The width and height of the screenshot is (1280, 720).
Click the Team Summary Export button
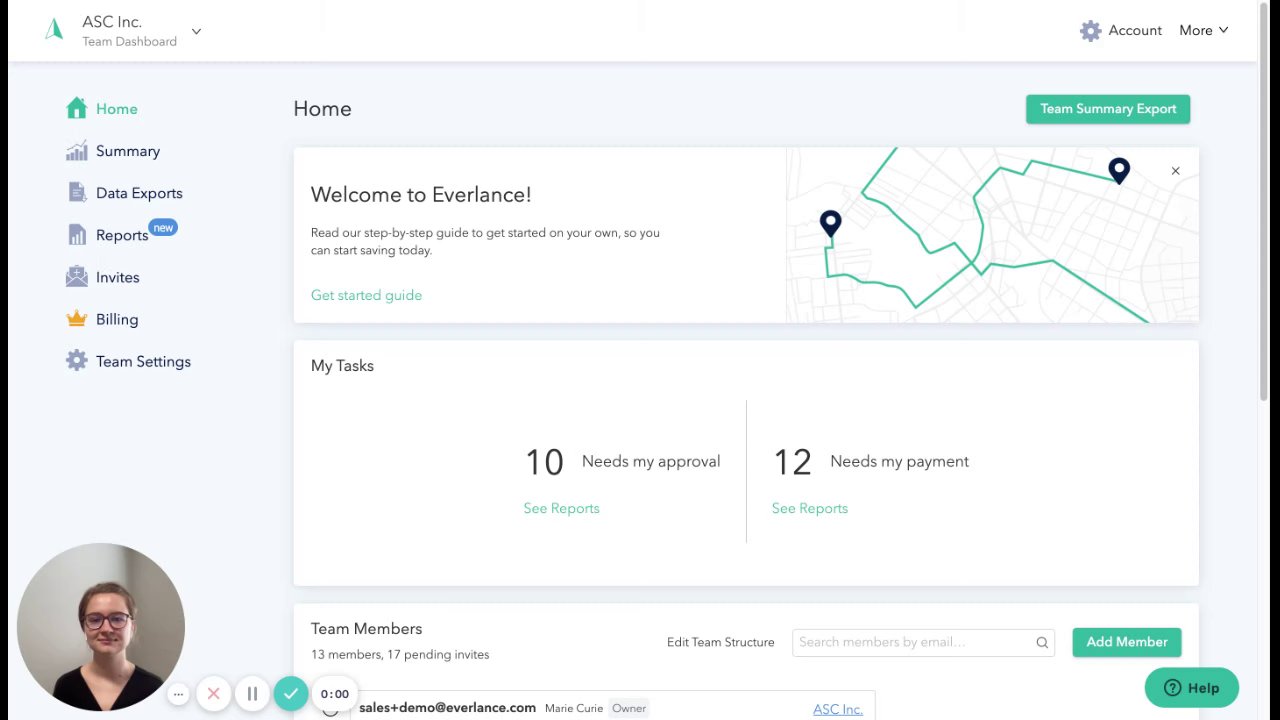coord(1108,109)
